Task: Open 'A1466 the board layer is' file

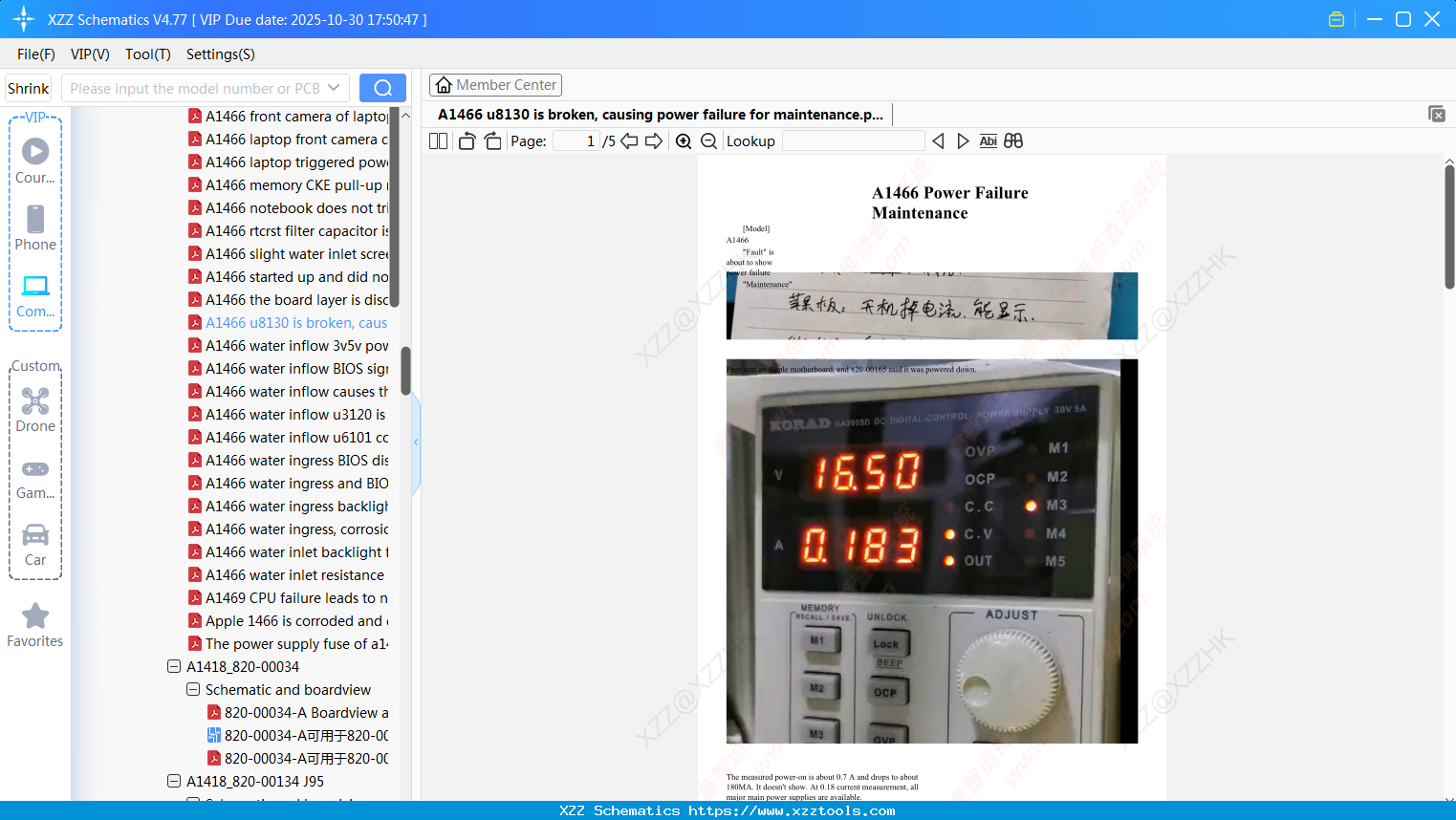Action: [x=288, y=299]
